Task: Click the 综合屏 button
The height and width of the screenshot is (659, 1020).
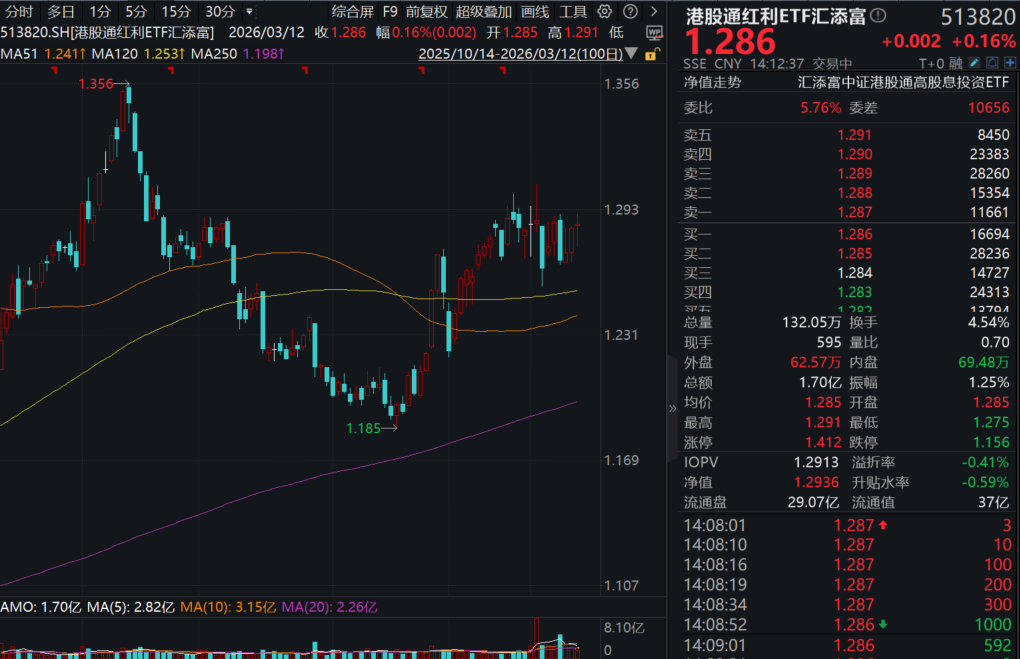Action: click(x=351, y=12)
